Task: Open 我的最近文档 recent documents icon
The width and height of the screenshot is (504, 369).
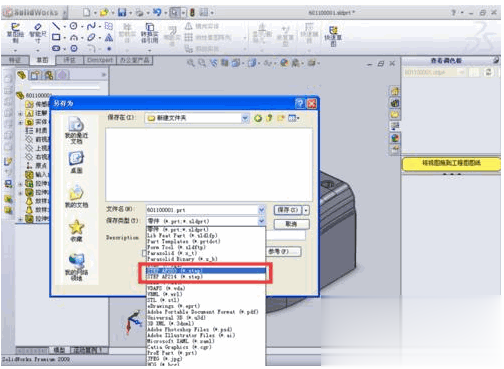Action: click(76, 130)
